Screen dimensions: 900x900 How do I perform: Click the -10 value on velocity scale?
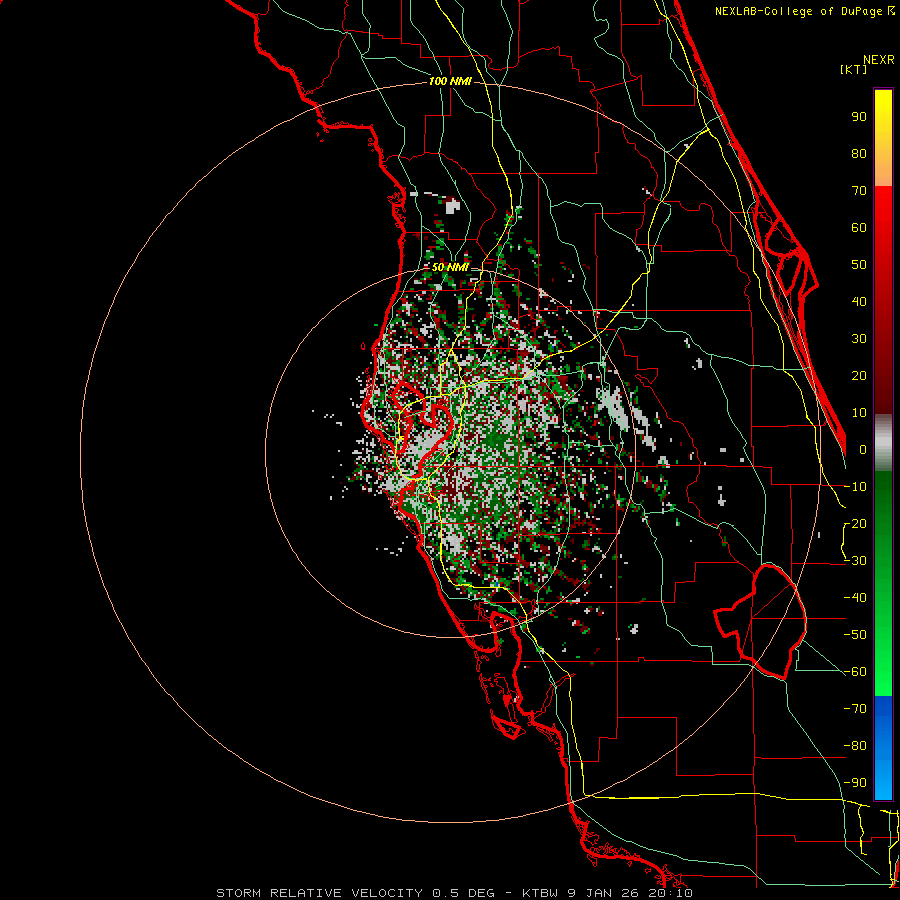pyautogui.click(x=855, y=487)
